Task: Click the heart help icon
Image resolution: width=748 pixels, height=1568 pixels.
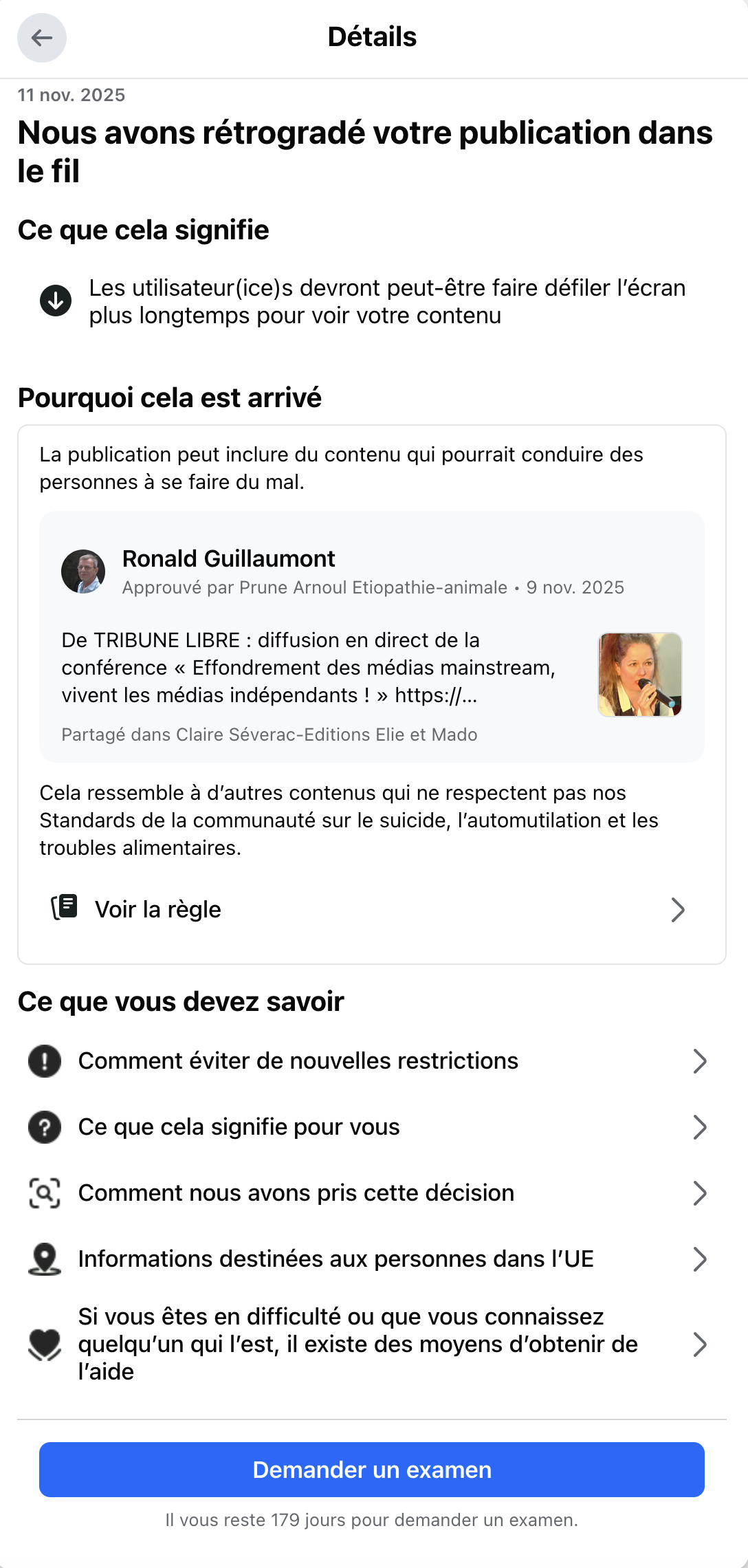Action: [x=45, y=1344]
